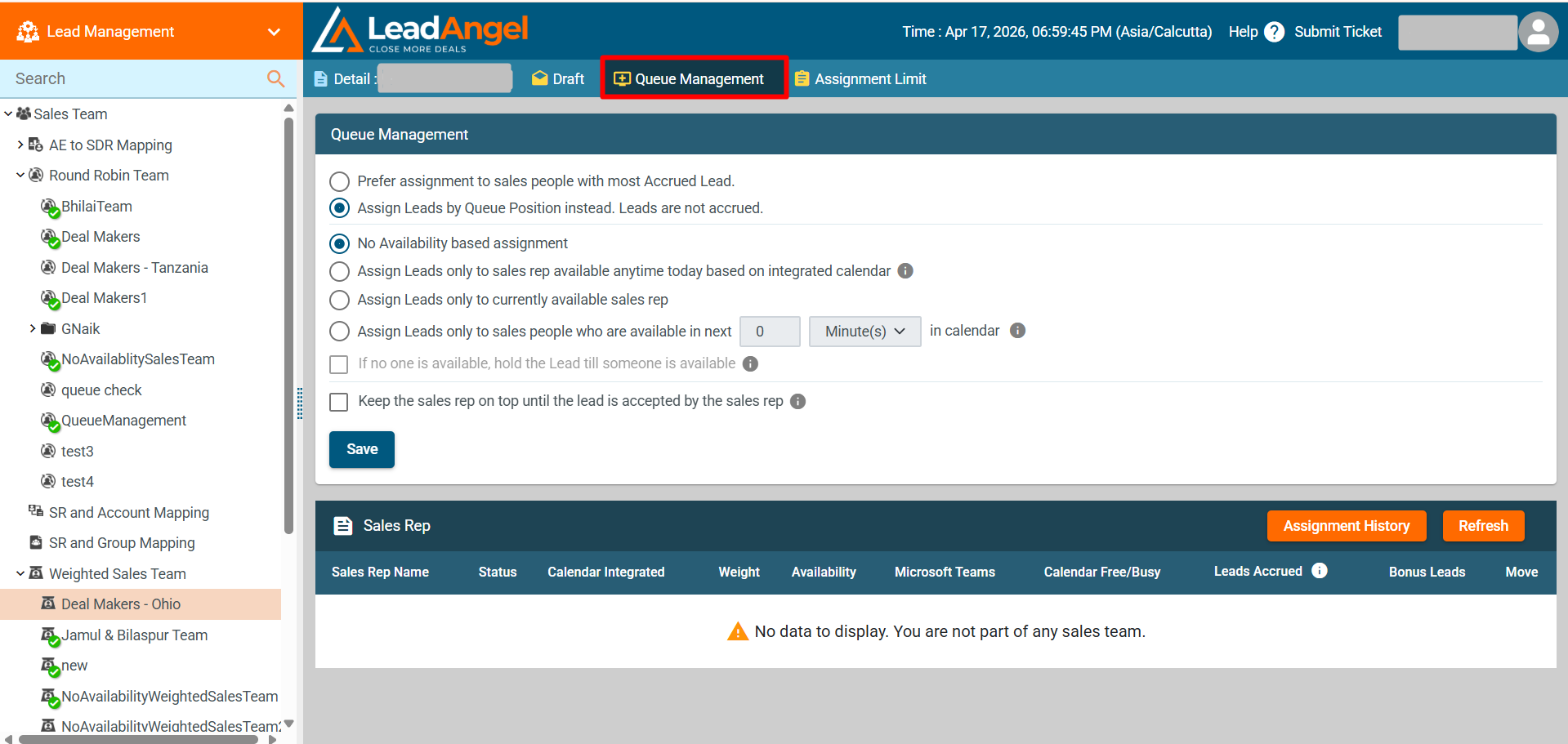Click the sidebar panel splitter handle
Screen dimensions: 1568x744
[x=300, y=403]
